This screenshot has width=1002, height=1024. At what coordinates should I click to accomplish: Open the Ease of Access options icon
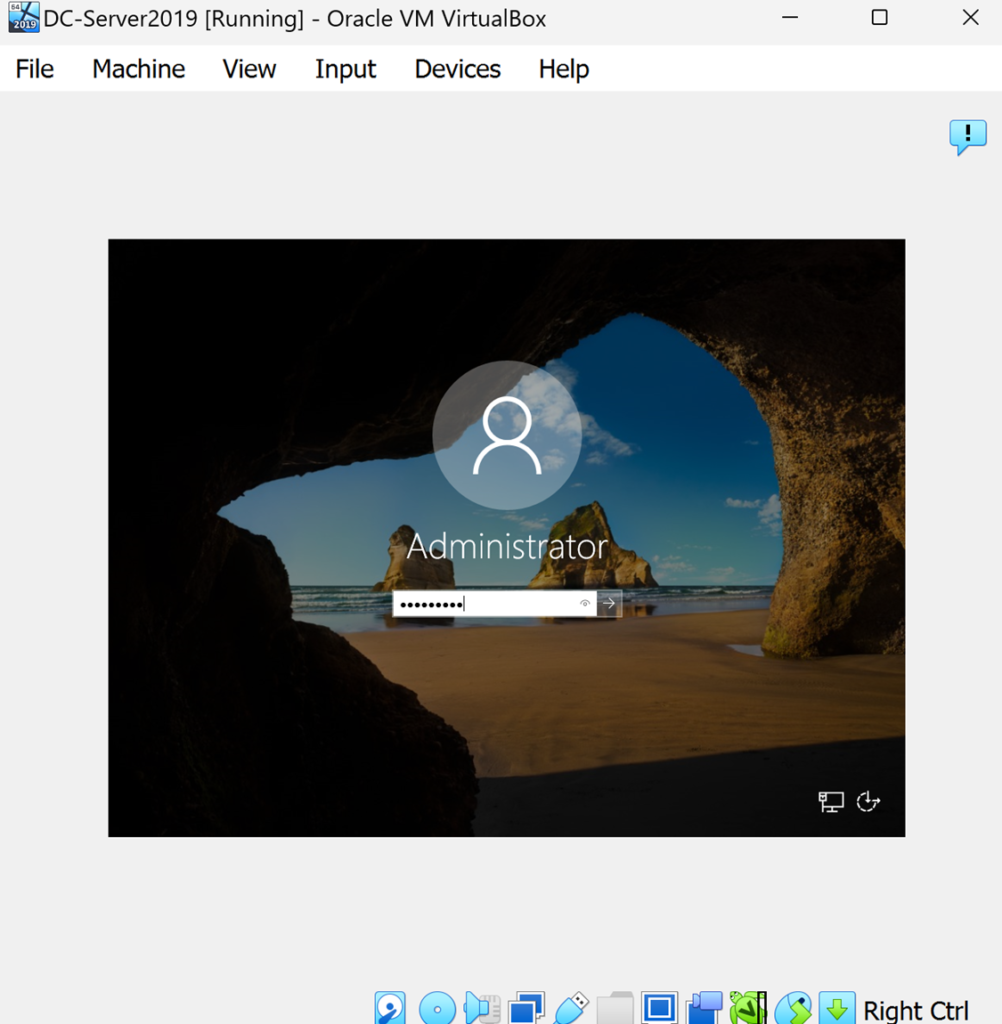click(868, 801)
